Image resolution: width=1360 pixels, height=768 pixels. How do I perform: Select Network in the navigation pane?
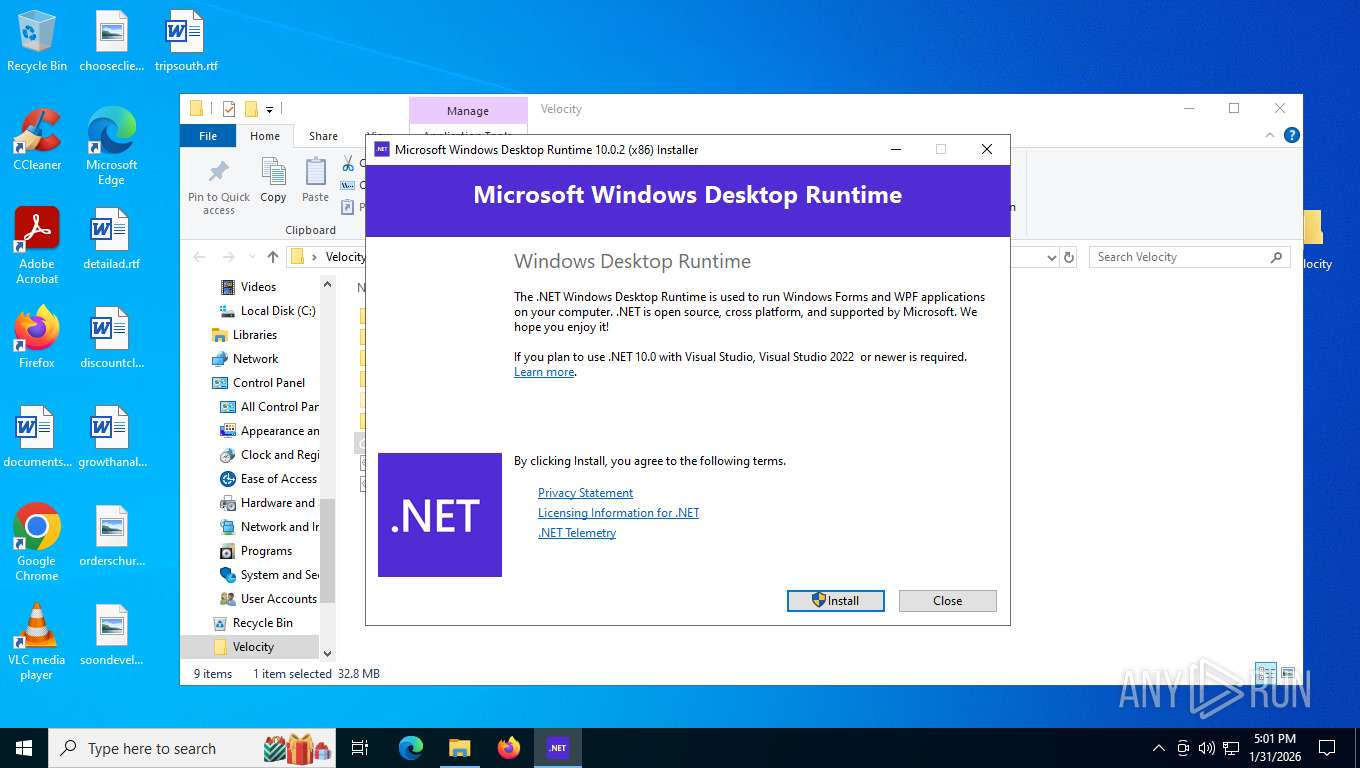[245, 359]
